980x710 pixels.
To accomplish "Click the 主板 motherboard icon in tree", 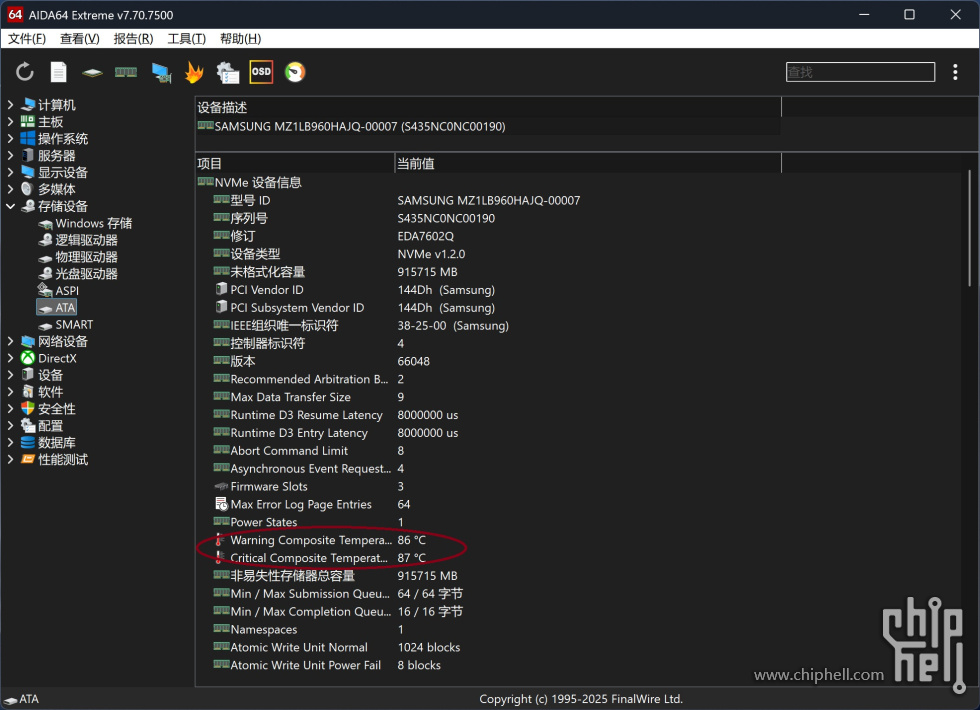I will pos(28,121).
